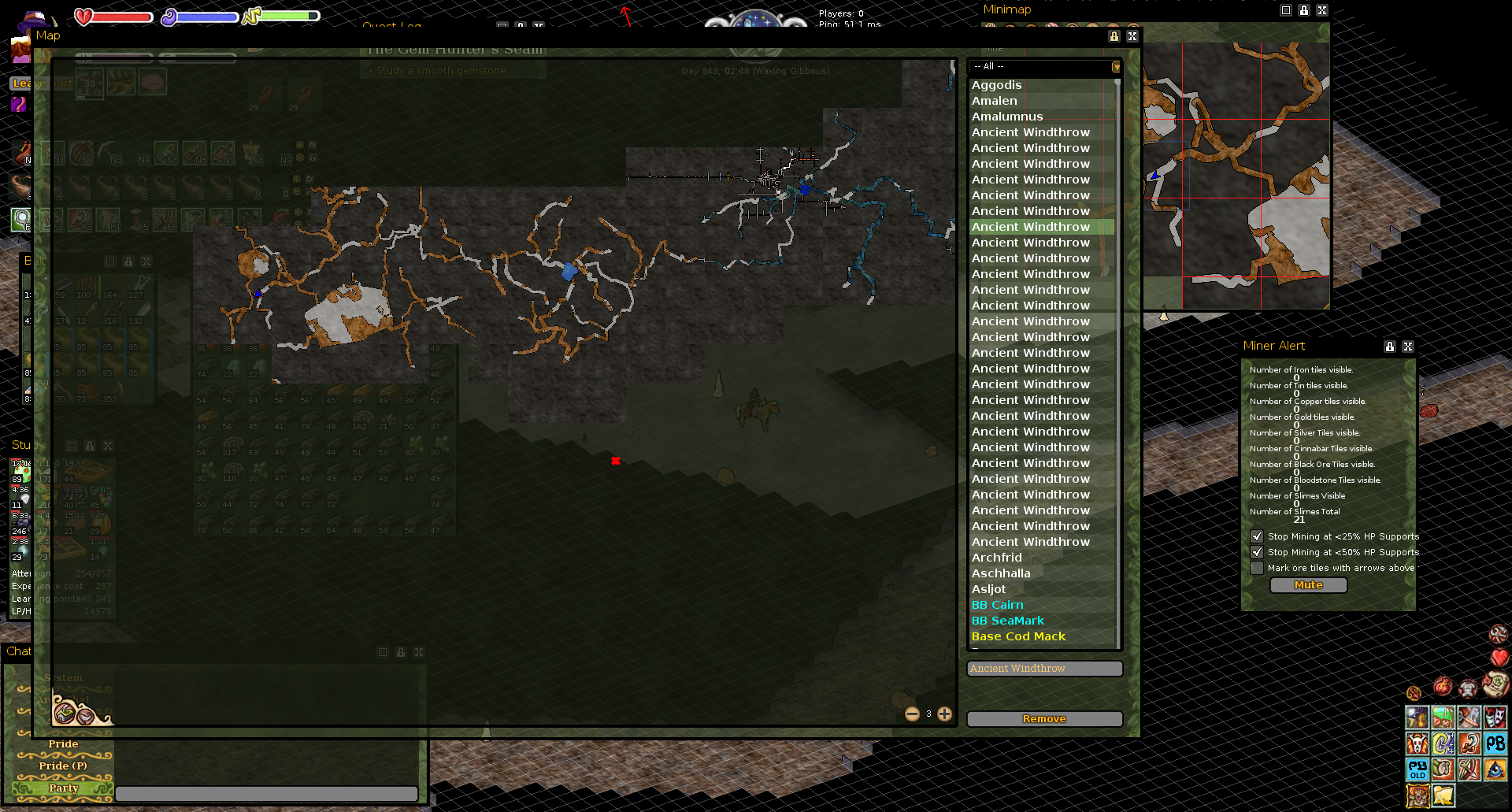Open the night campfire menu icon

[x=1417, y=717]
